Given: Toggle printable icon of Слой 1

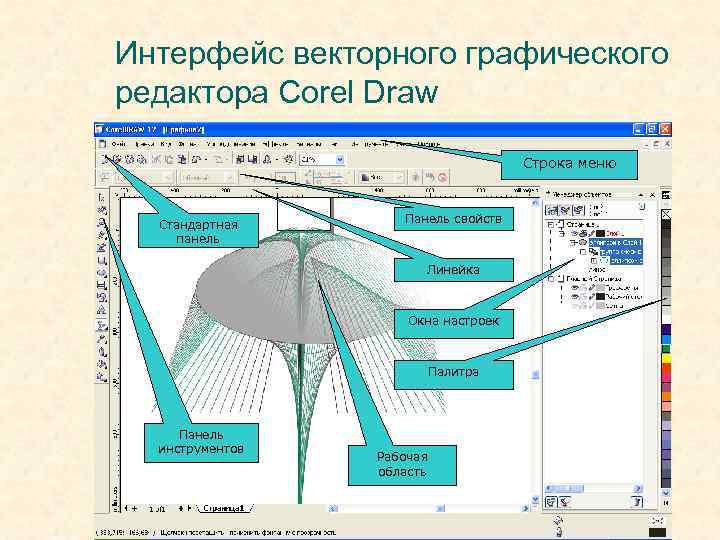Looking at the screenshot, I should (x=583, y=234).
